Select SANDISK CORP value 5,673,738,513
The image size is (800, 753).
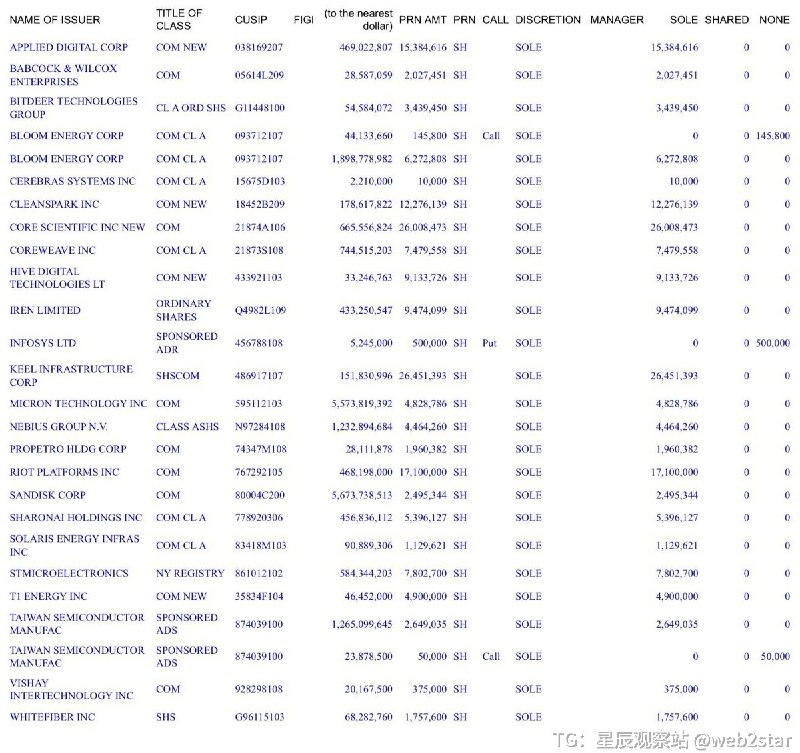(x=362, y=495)
